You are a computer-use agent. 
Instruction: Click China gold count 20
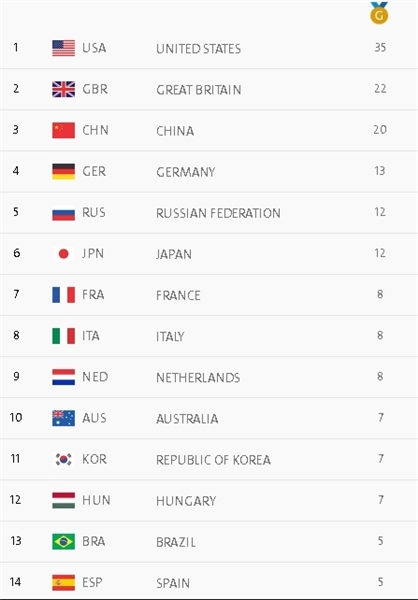(x=380, y=130)
